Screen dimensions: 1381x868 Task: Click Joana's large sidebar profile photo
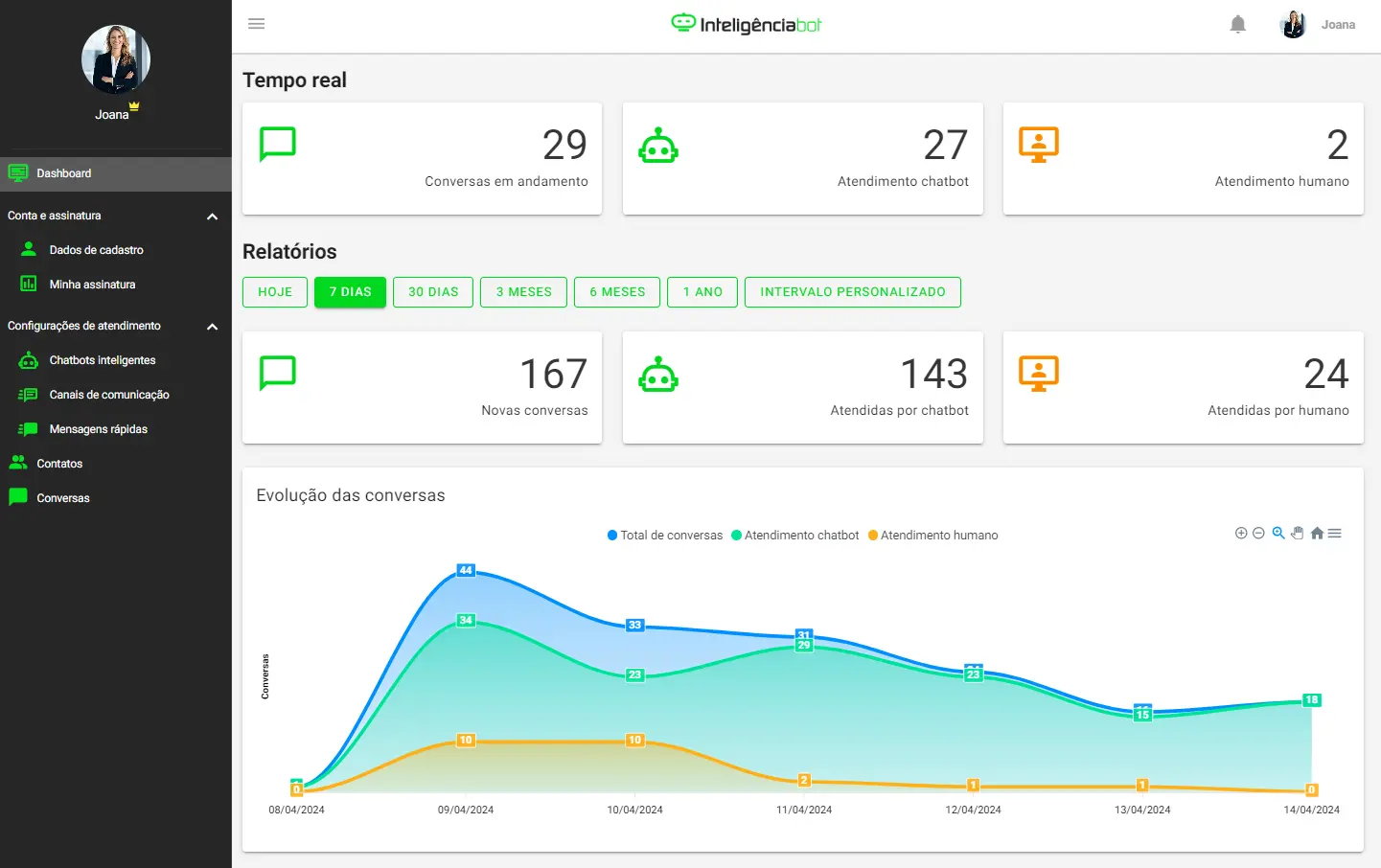116,59
